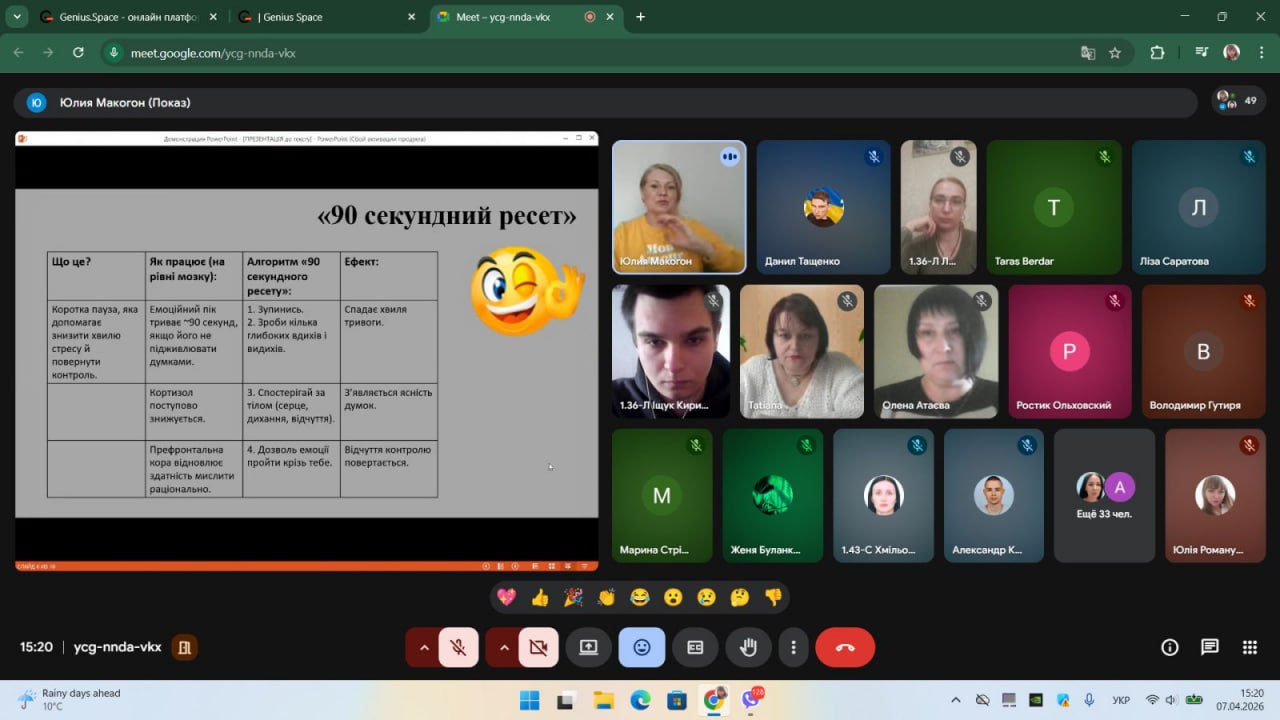The width and height of the screenshot is (1280, 720).
Task: Open meeting details info icon
Action: pos(1170,647)
